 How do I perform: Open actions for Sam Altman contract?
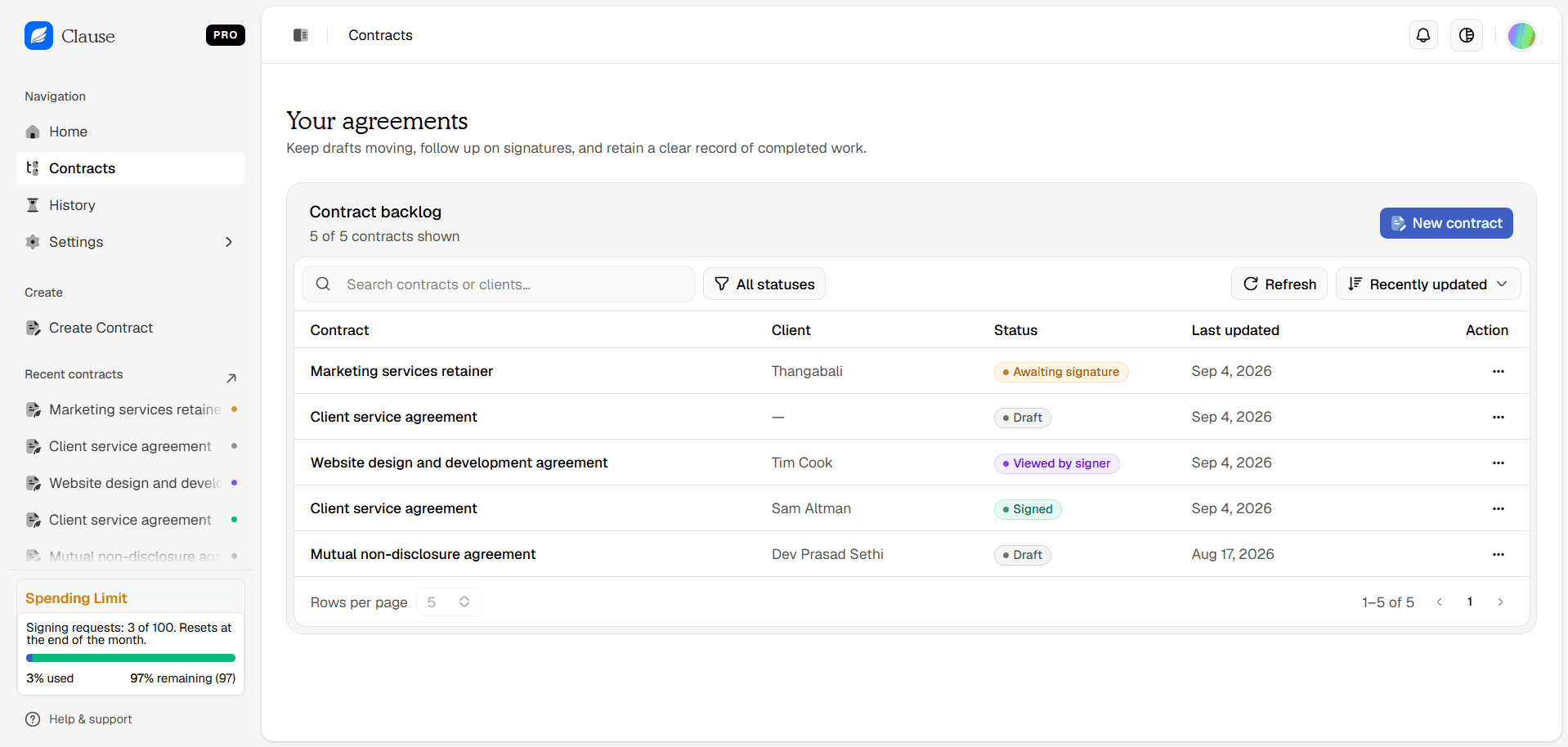[x=1498, y=508]
